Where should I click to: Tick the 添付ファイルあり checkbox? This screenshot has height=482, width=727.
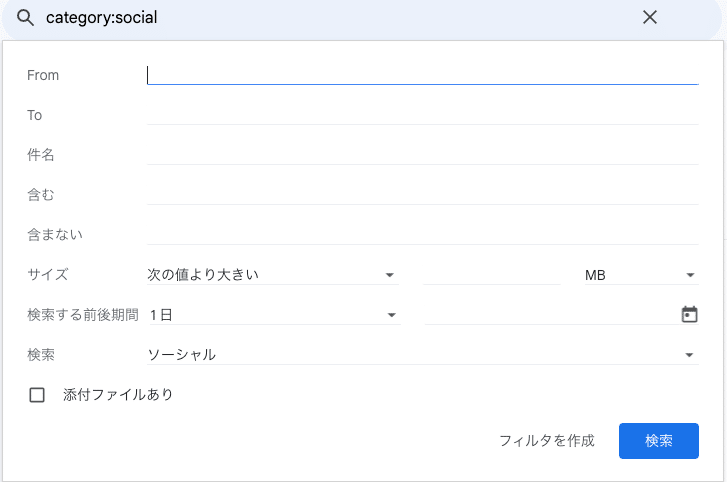tap(37, 395)
